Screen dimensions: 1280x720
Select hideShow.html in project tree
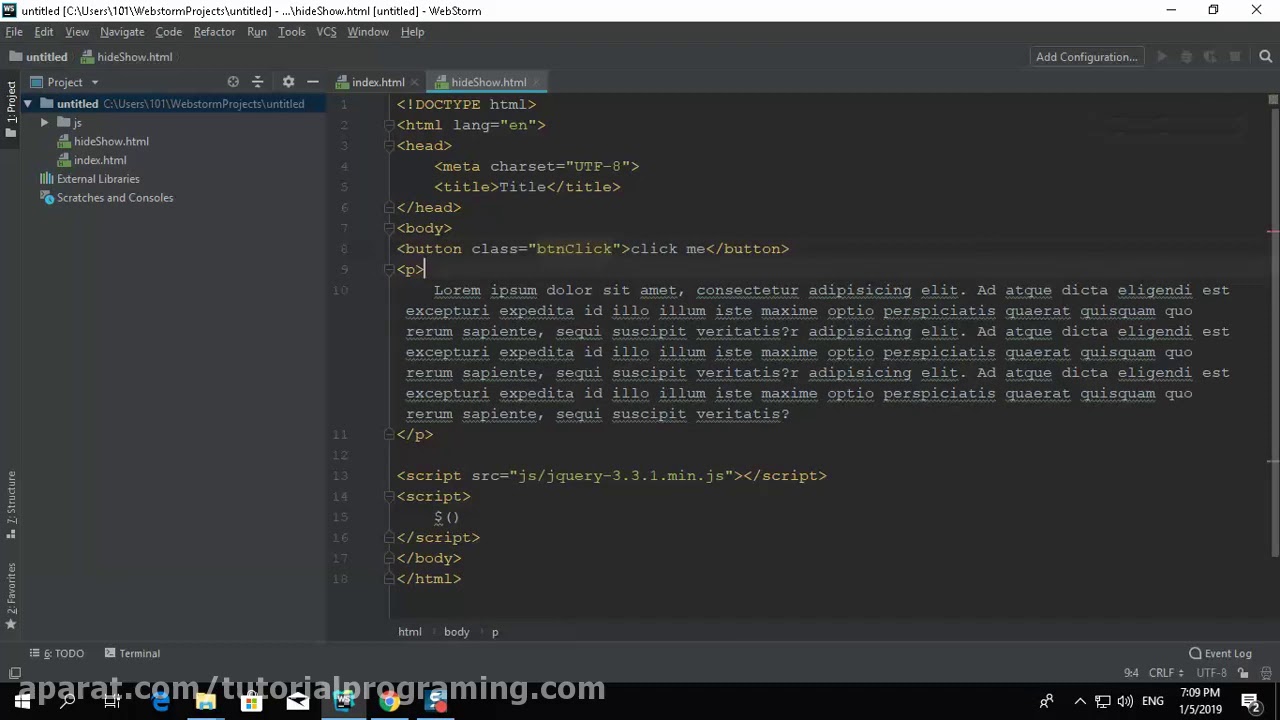[x=111, y=141]
